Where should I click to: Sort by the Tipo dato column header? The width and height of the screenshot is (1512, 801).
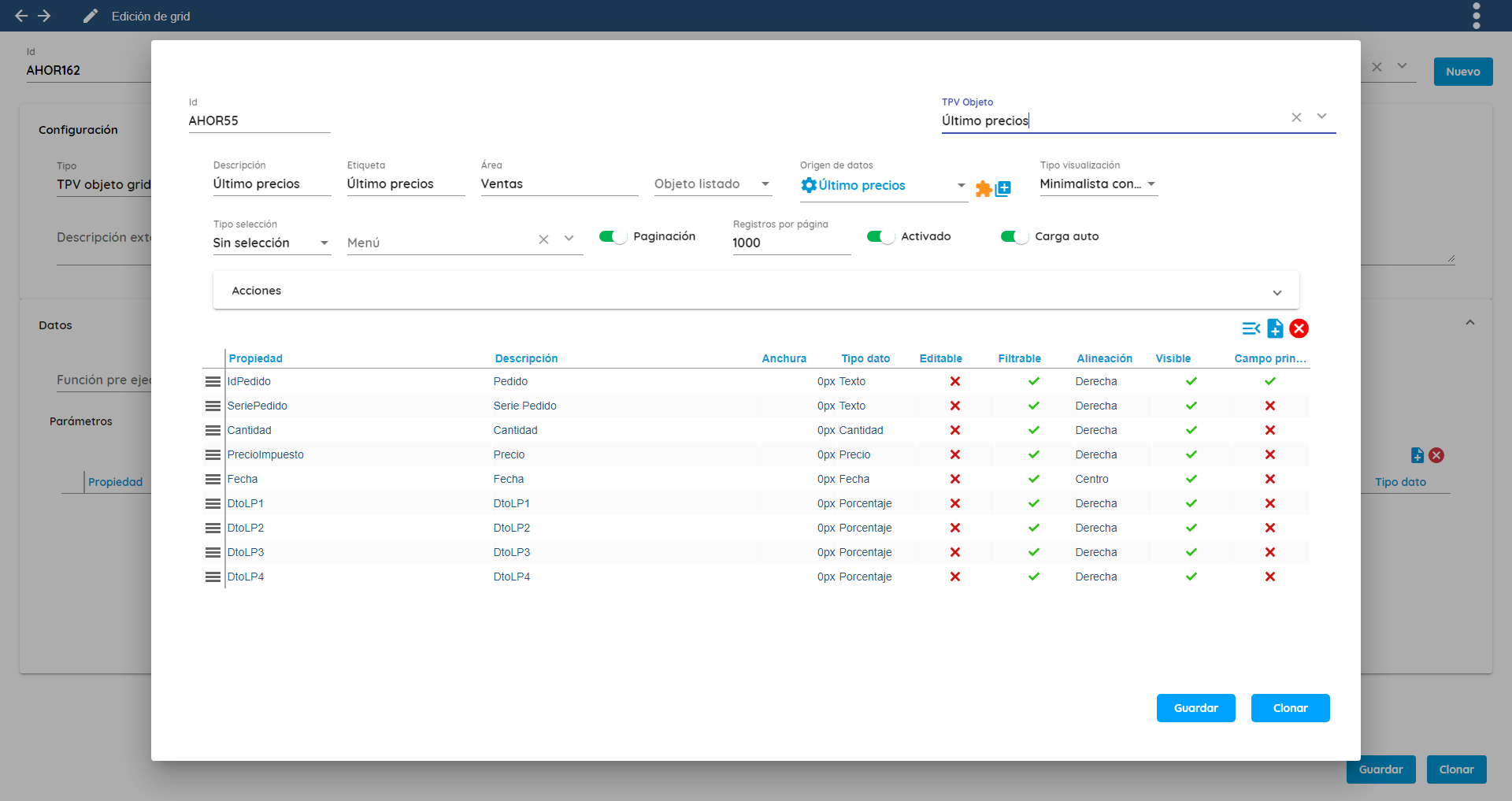pyautogui.click(x=865, y=358)
